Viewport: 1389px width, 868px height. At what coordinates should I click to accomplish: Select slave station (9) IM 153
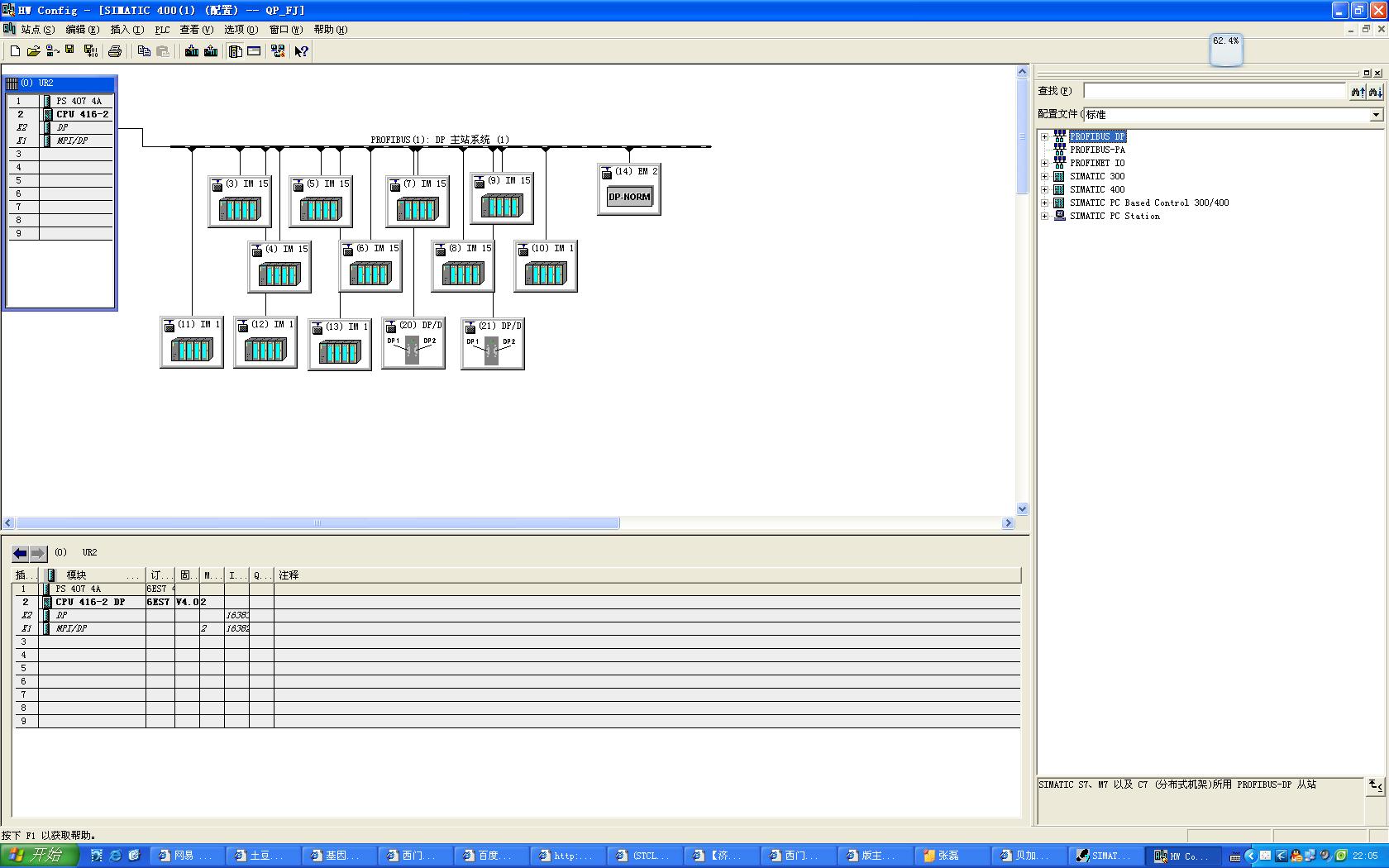(502, 198)
